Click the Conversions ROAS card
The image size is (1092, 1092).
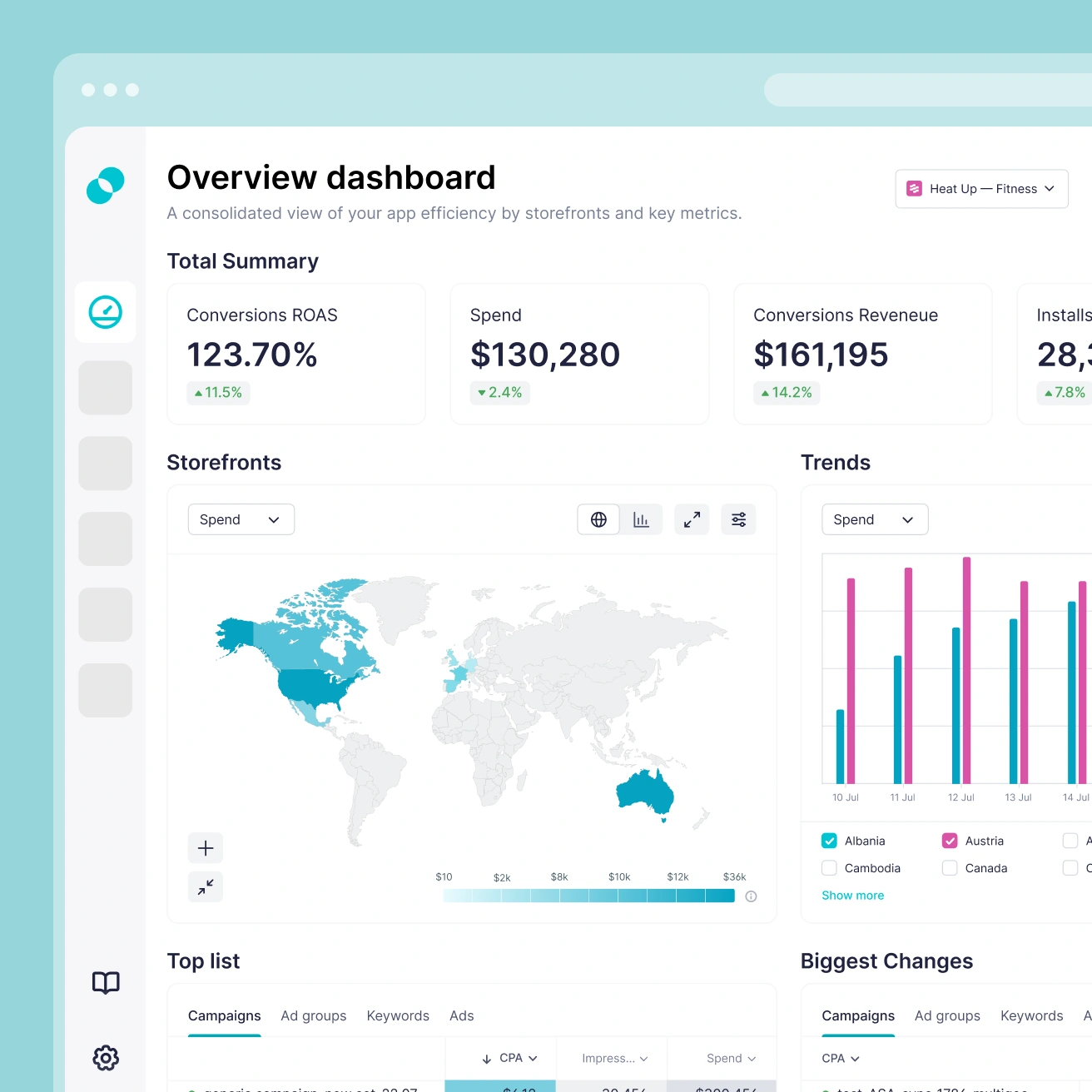point(296,354)
